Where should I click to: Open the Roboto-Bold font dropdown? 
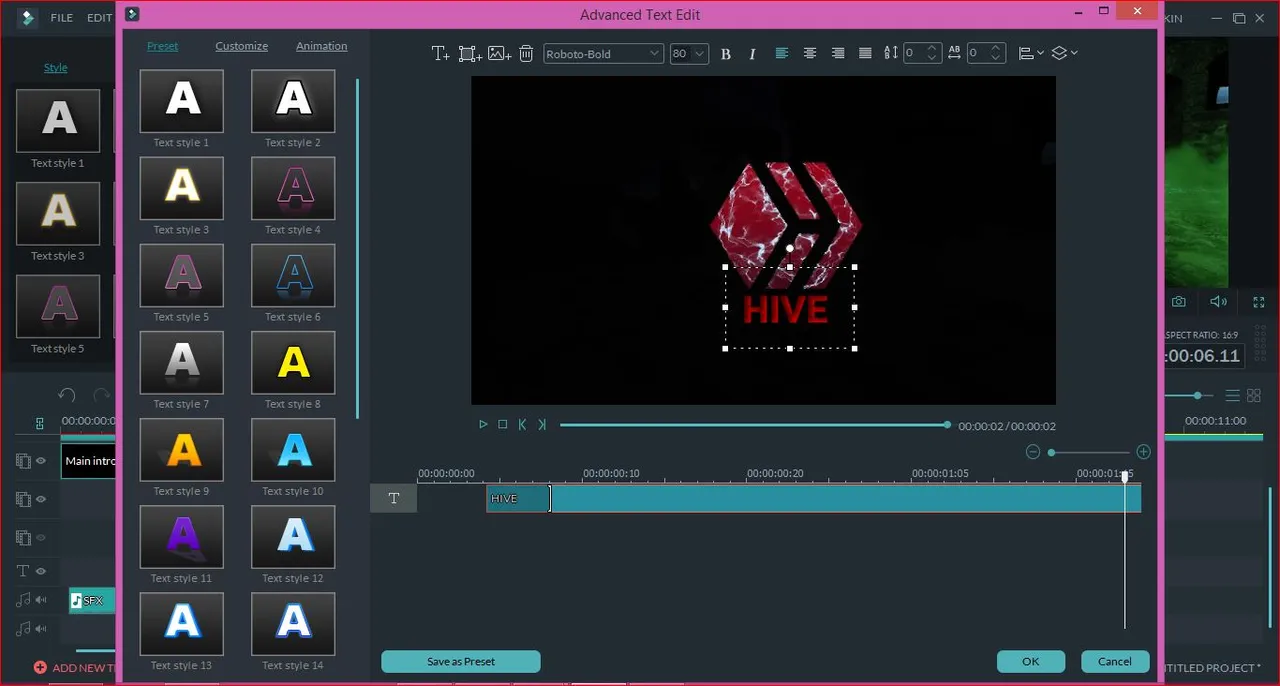pyautogui.click(x=603, y=53)
